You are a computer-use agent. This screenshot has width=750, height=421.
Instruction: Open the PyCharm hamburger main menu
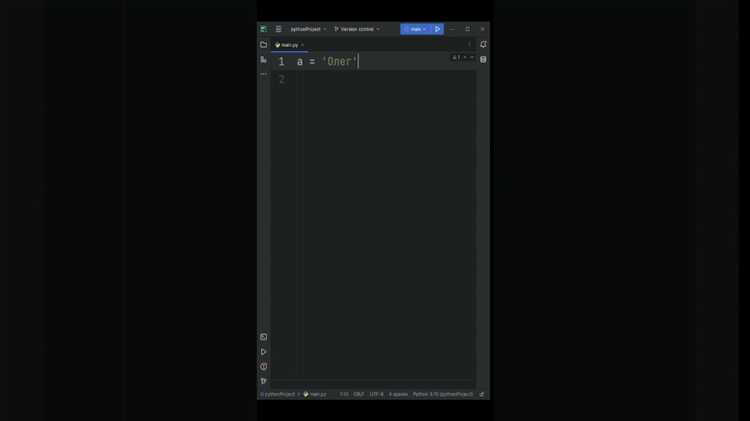point(278,29)
